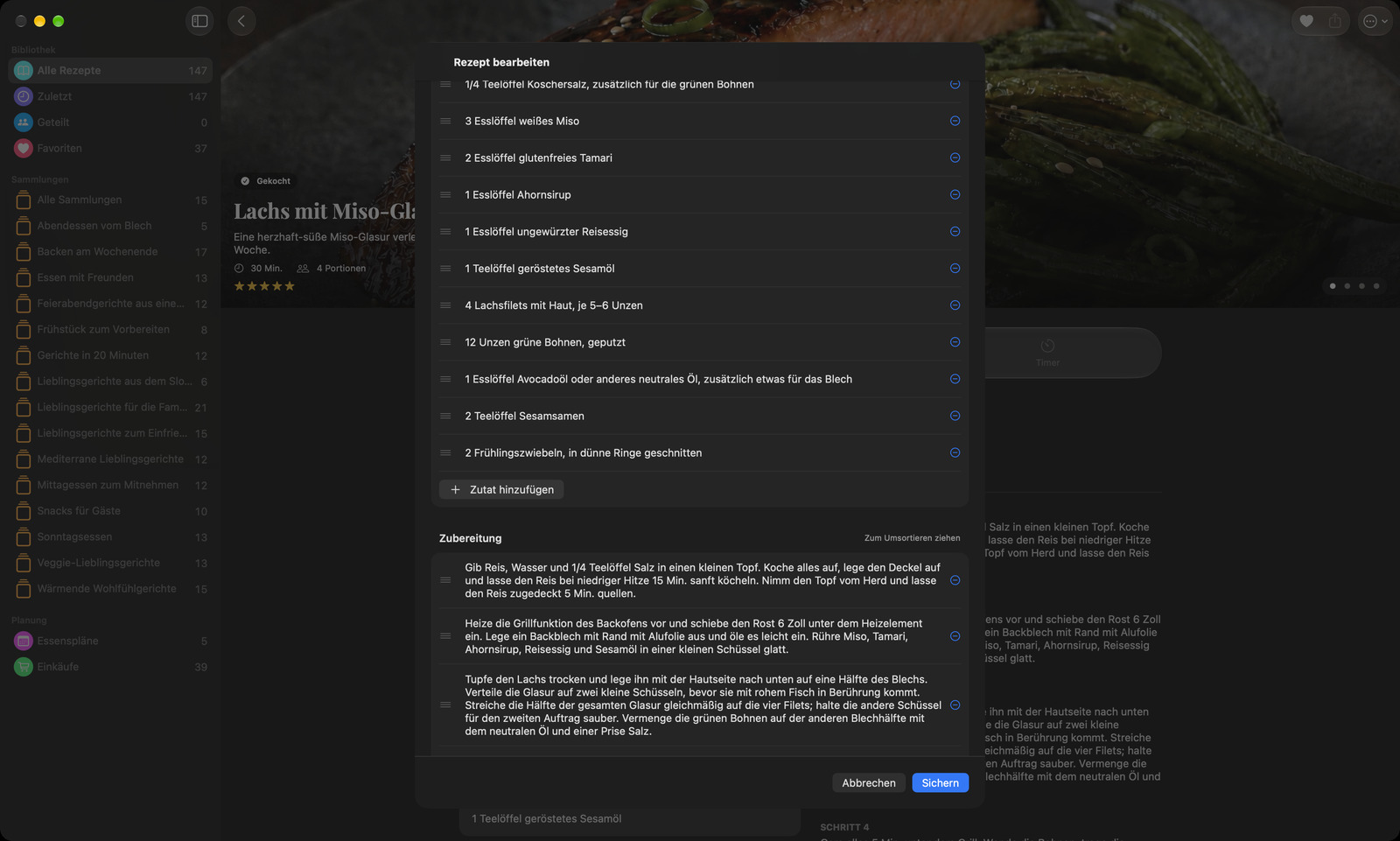
Task: Remove the '3 Esslöffel weißes Miso' ingredient
Action: [955, 121]
